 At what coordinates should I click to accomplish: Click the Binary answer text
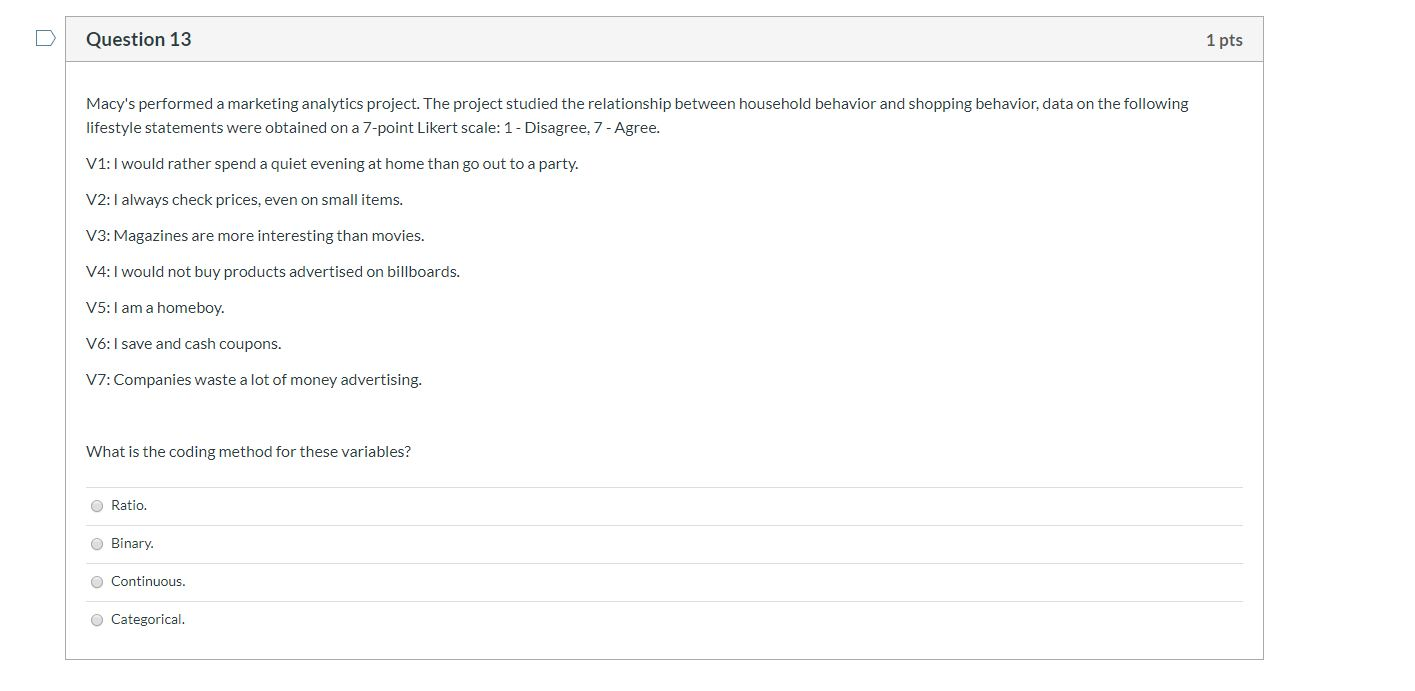pyautogui.click(x=132, y=543)
